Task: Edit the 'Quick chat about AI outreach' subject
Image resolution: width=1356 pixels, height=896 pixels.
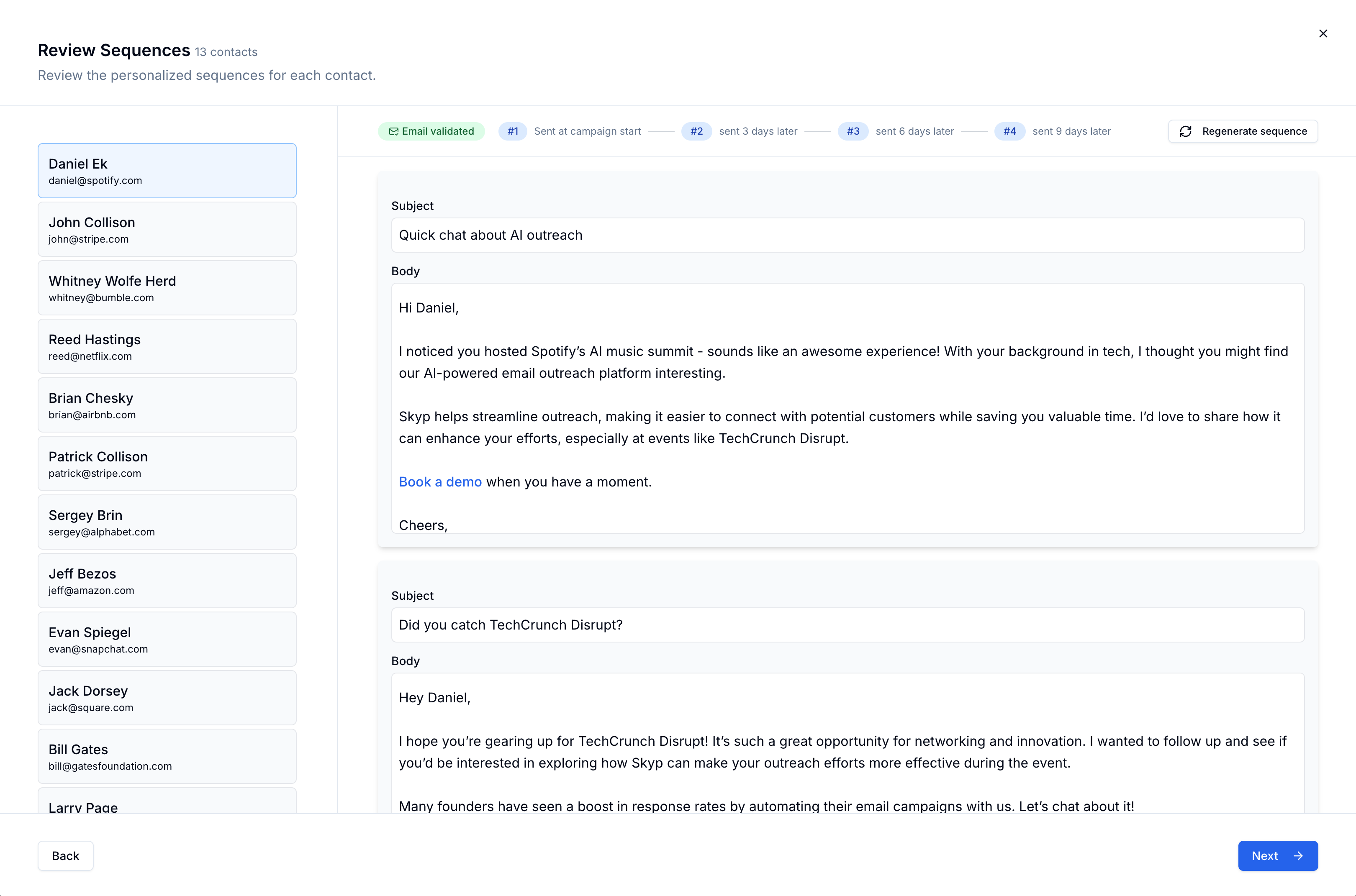Action: (x=847, y=235)
